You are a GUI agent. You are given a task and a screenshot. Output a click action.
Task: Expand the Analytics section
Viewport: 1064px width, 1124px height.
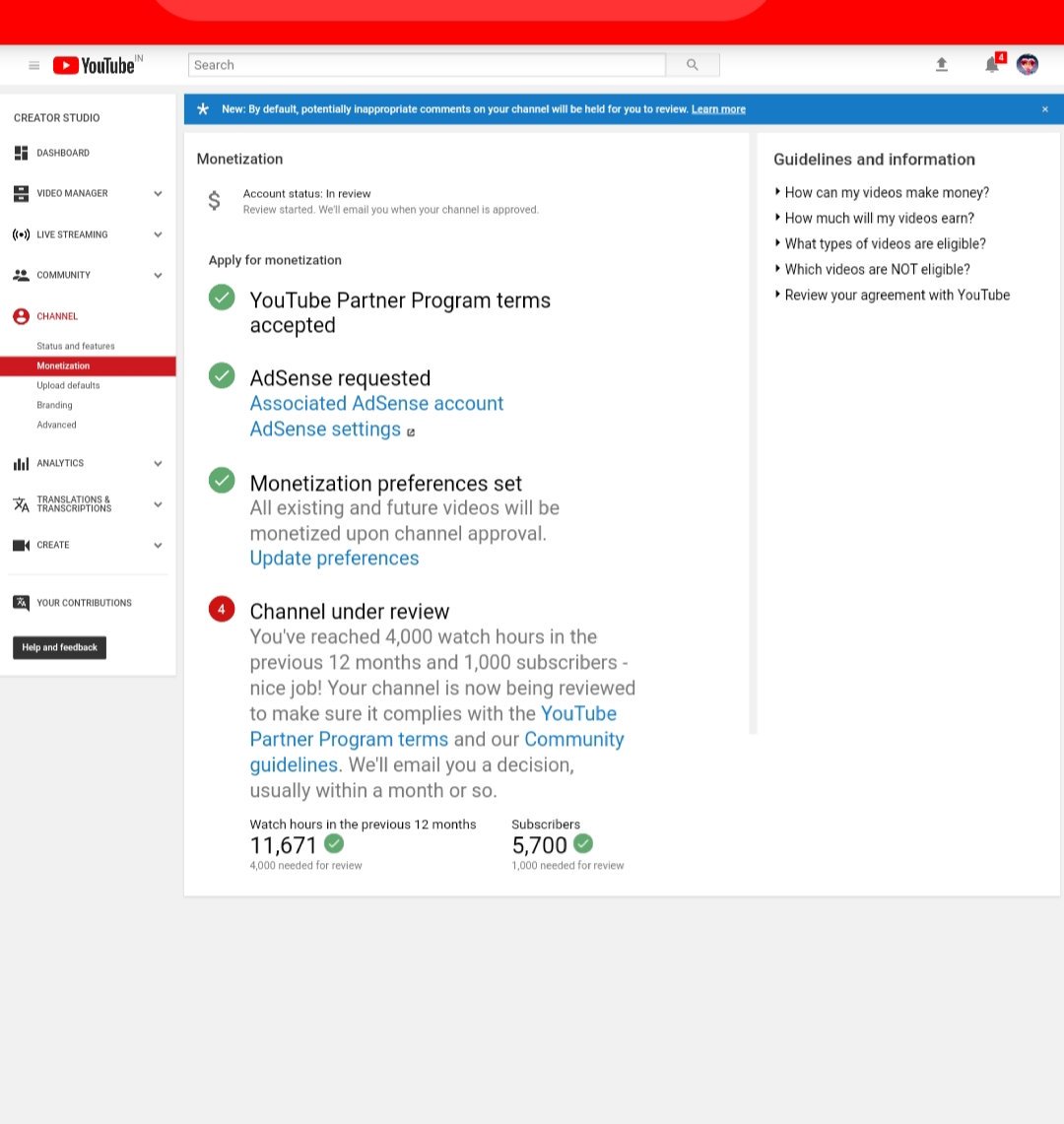point(158,464)
